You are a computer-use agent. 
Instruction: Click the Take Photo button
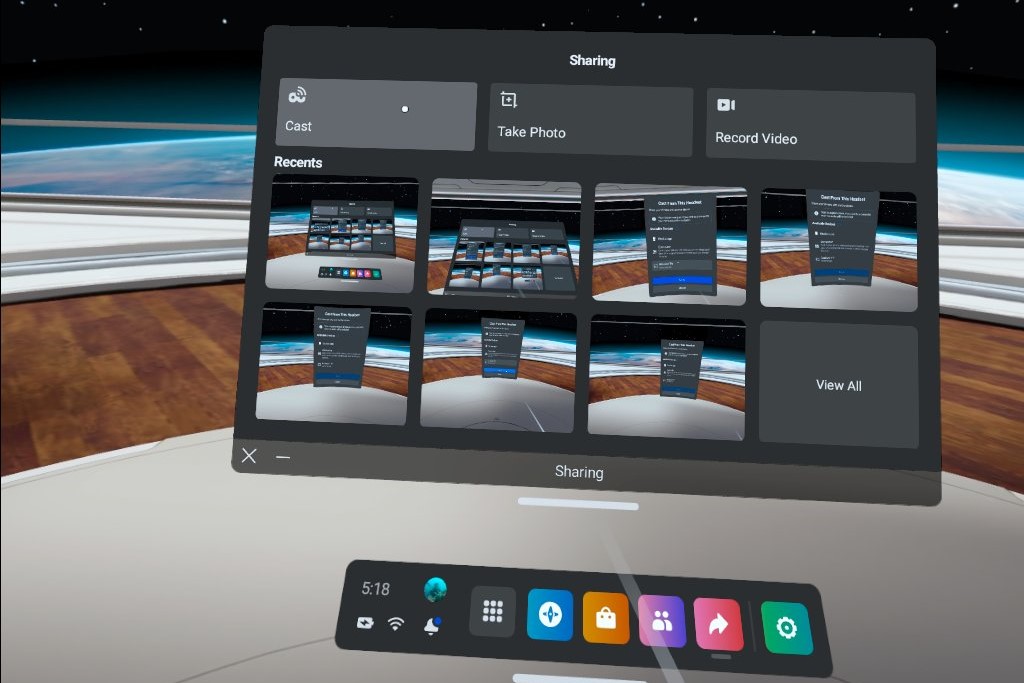pos(590,120)
